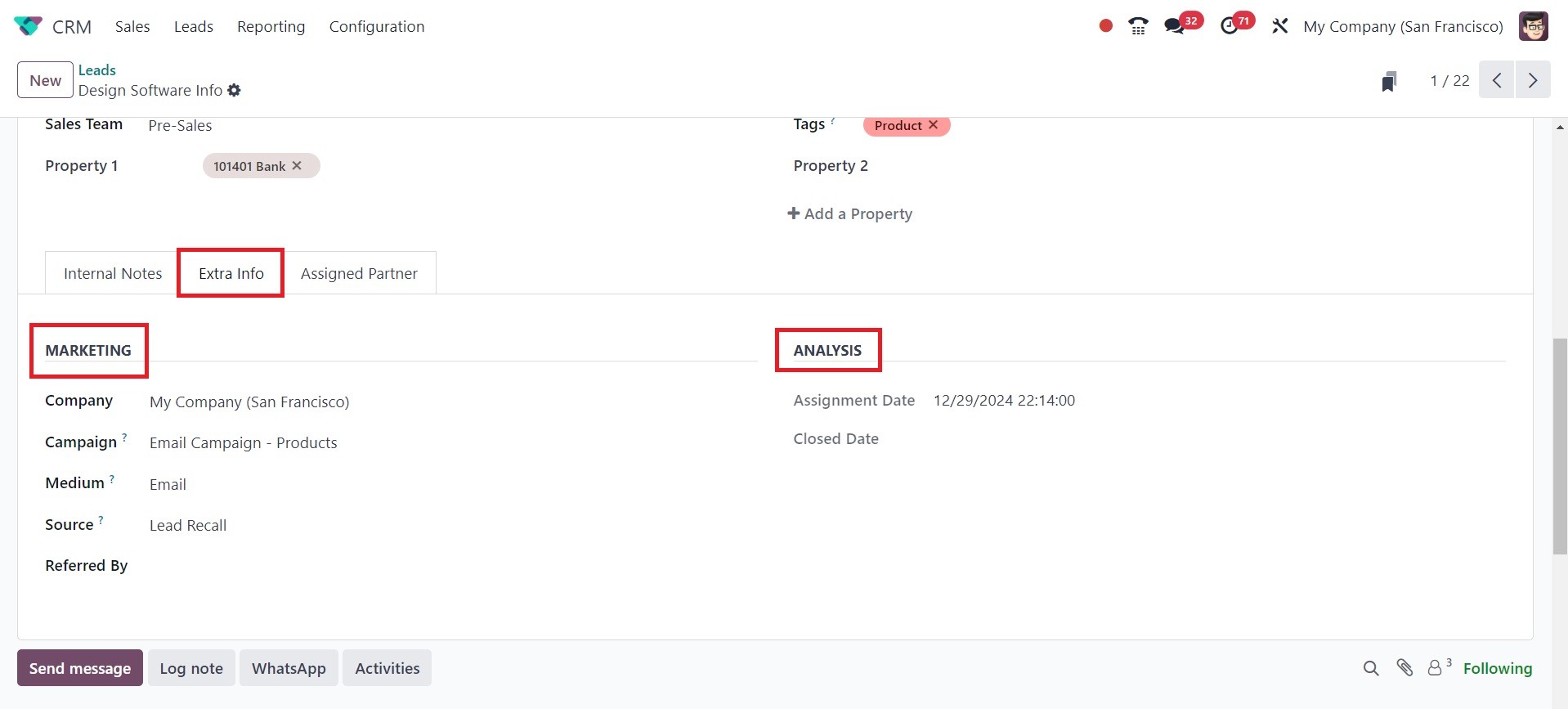
Task: Open the voip phone icon
Action: coord(1138,26)
